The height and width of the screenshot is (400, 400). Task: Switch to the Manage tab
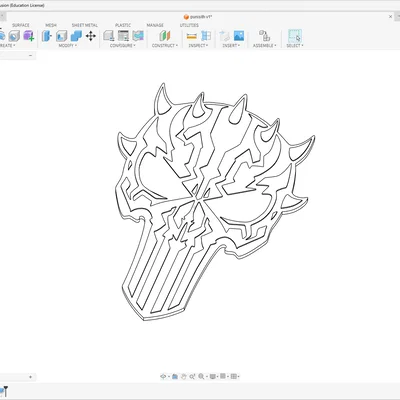point(155,25)
